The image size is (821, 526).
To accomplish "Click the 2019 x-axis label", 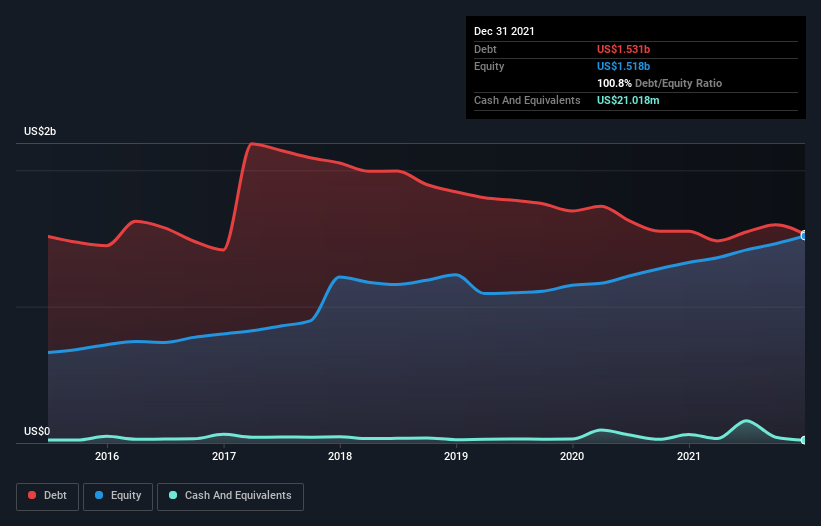I will coord(456,456).
